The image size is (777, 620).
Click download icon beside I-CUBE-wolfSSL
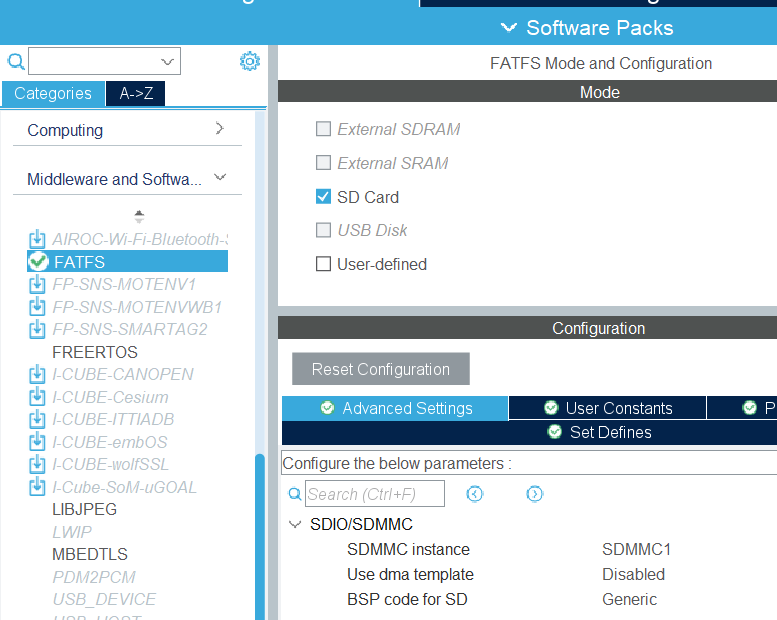[37, 464]
